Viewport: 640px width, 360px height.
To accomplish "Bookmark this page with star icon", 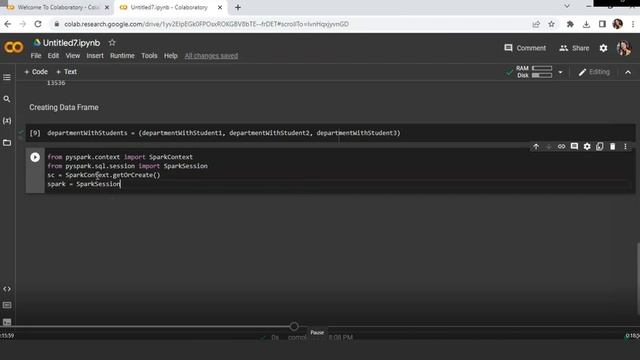I will click(551, 24).
